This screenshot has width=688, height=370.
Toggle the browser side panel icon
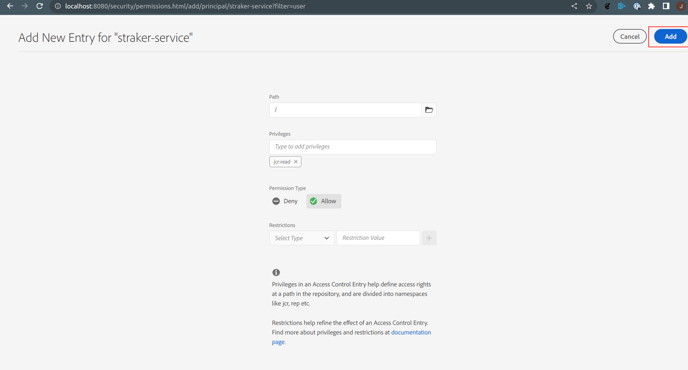[666, 6]
